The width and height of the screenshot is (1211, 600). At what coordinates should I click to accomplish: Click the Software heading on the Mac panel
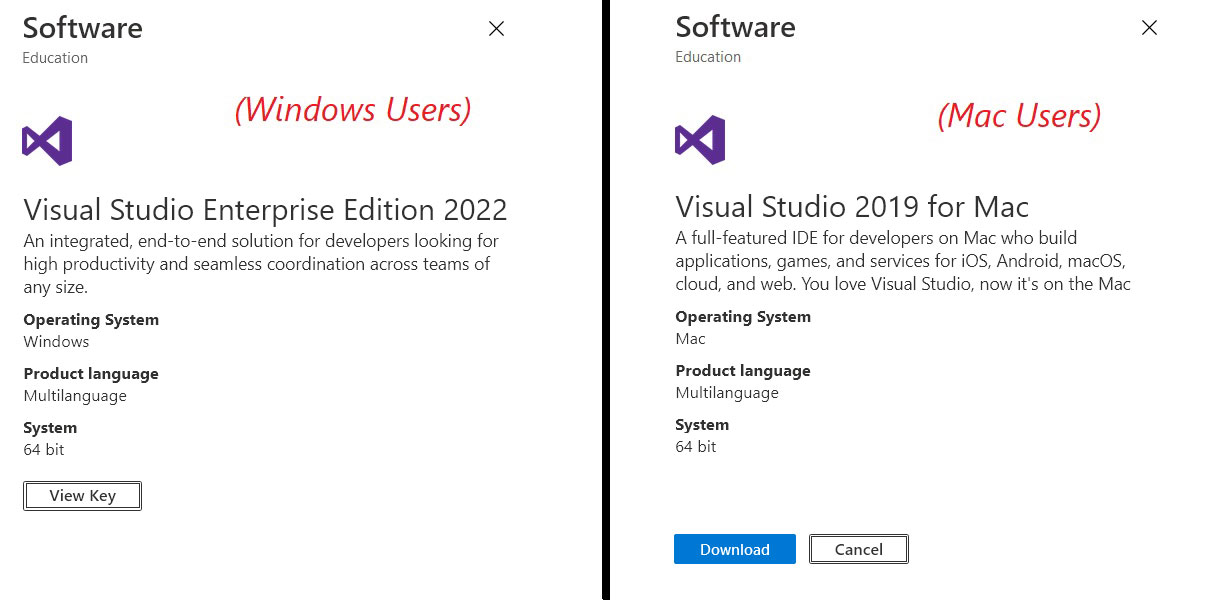click(x=735, y=26)
